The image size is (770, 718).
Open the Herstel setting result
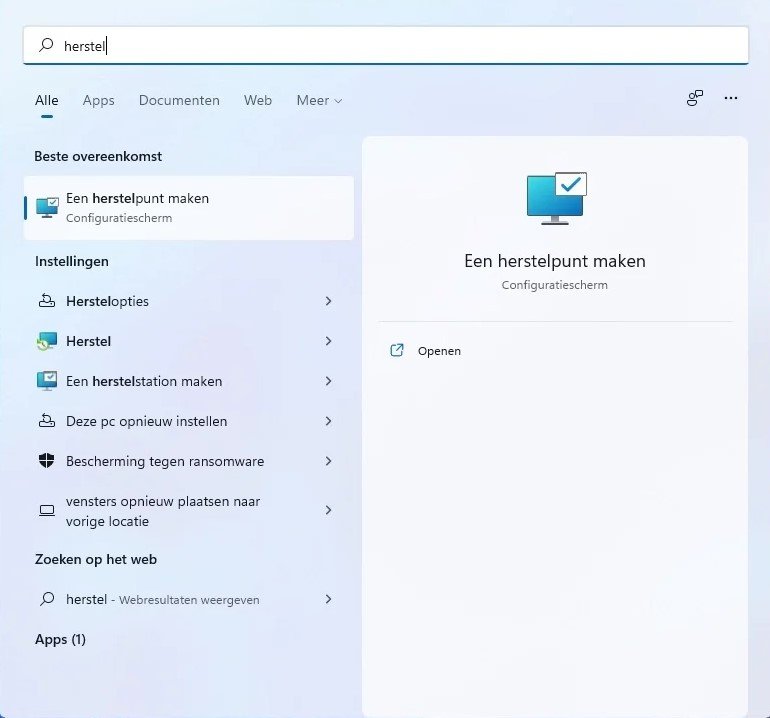pos(189,341)
